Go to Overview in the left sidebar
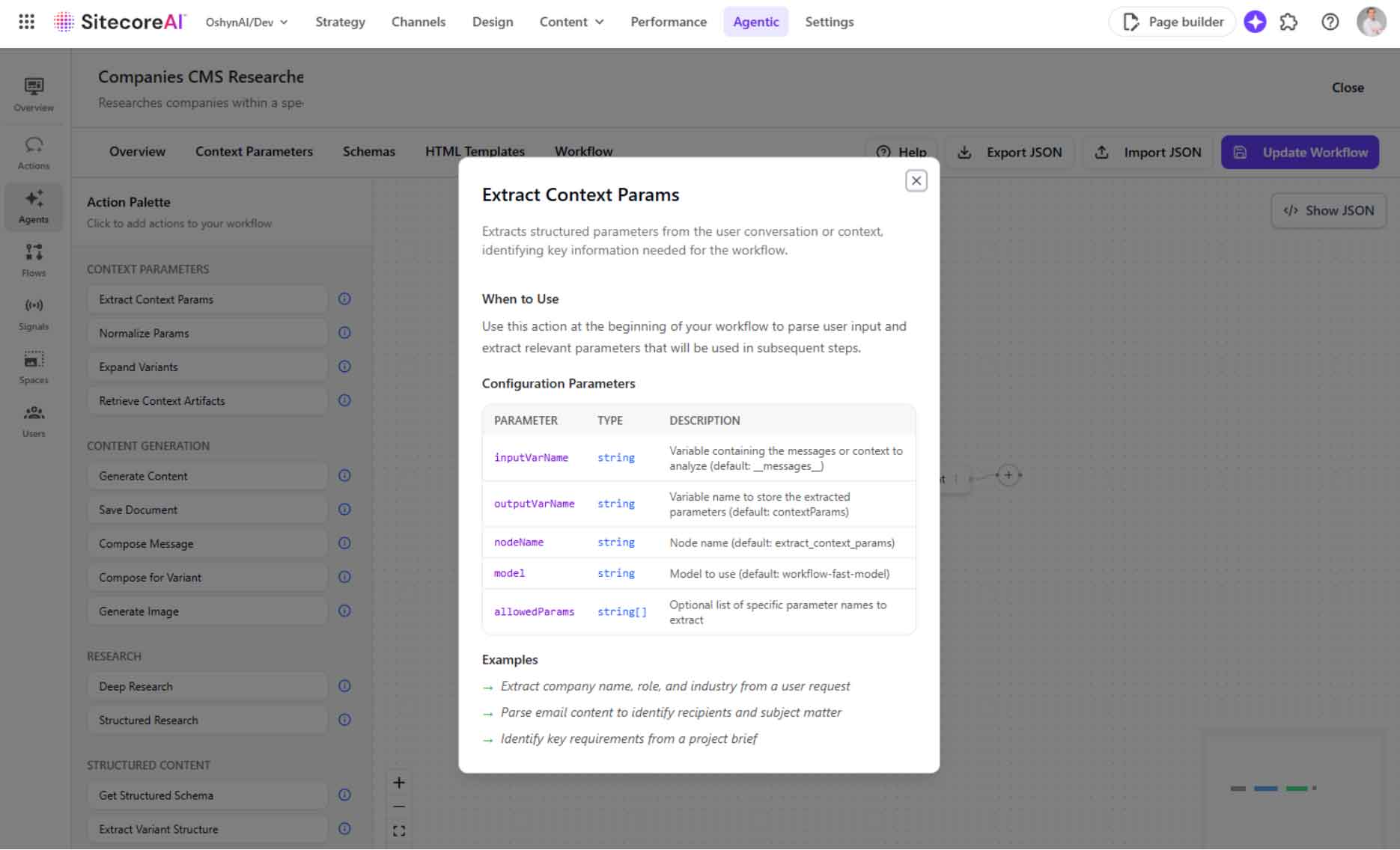 click(x=34, y=95)
